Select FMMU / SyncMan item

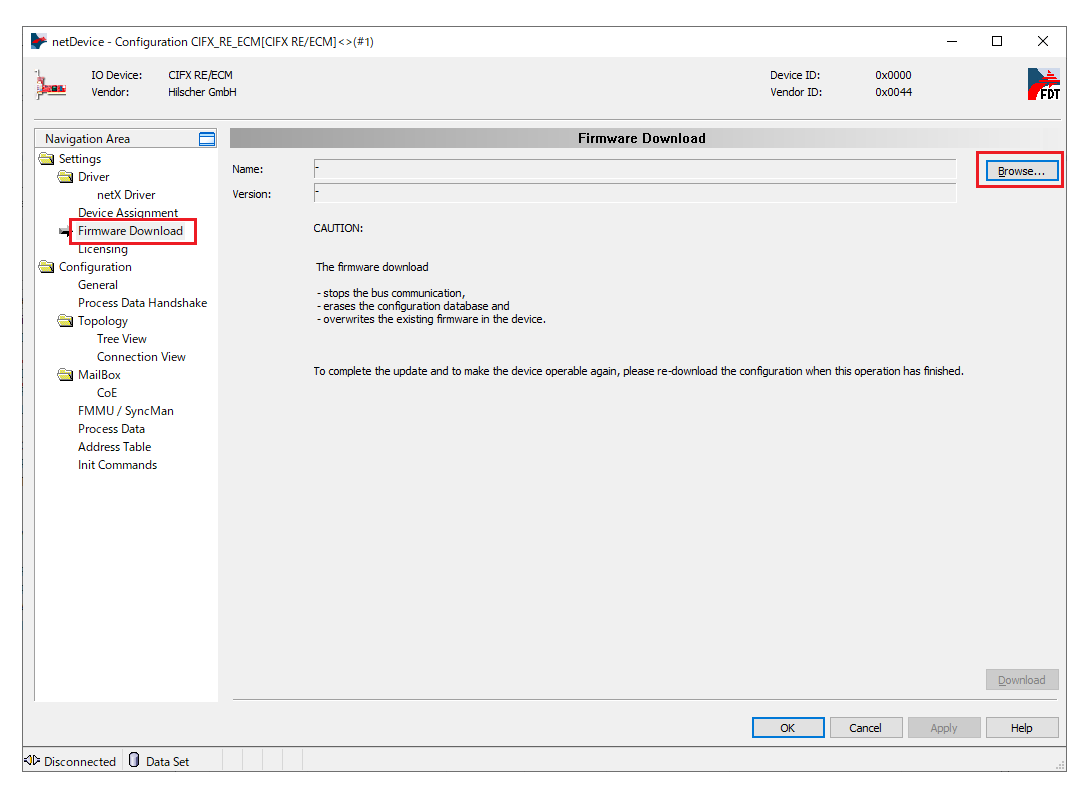pyautogui.click(x=126, y=411)
